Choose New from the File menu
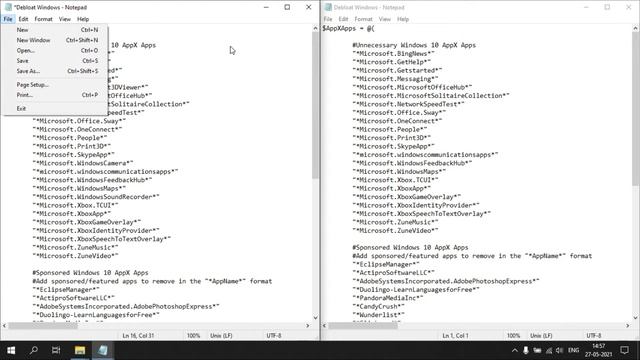This screenshot has width=640, height=360. 55,30
